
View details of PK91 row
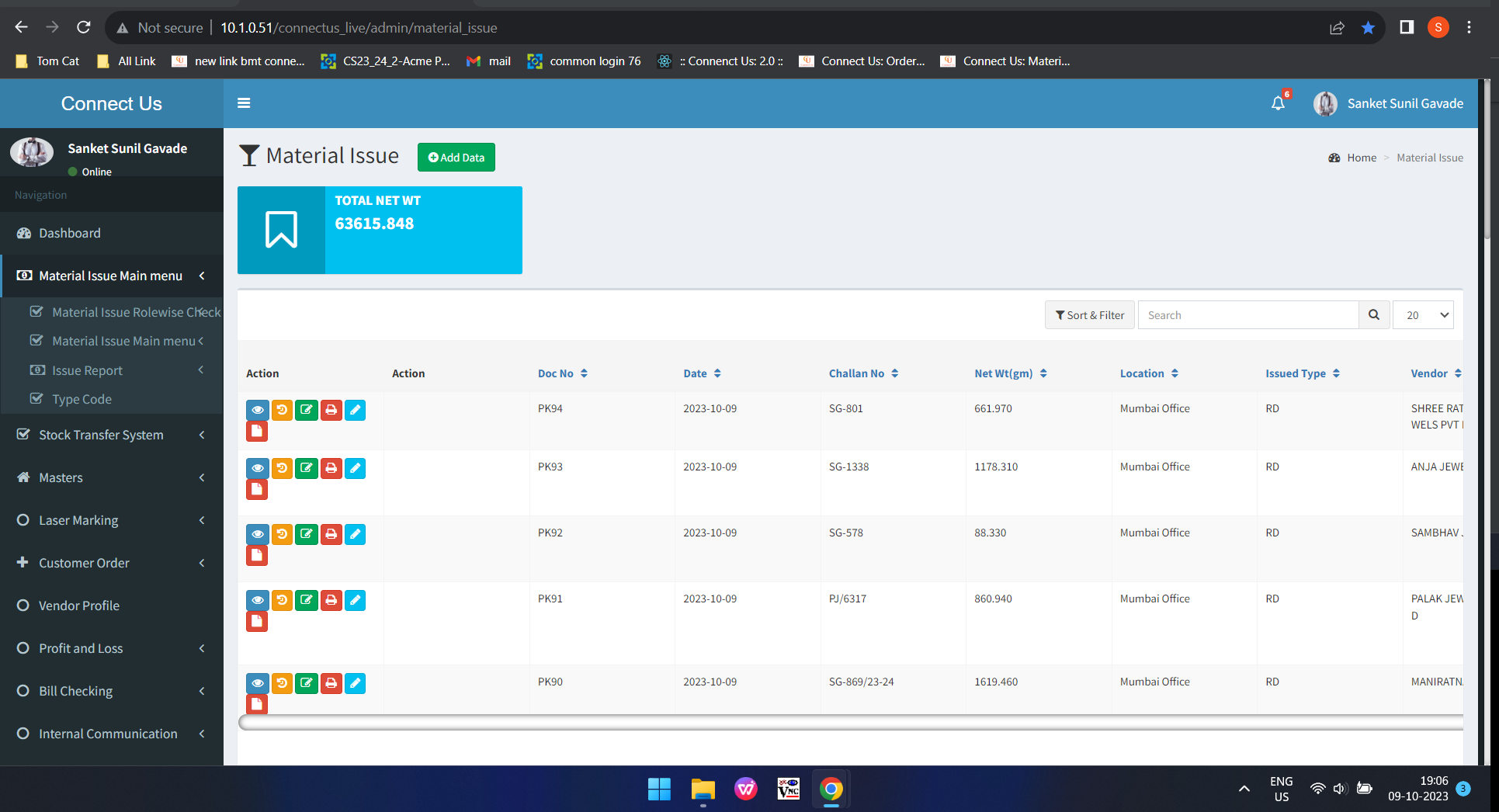tap(258, 600)
